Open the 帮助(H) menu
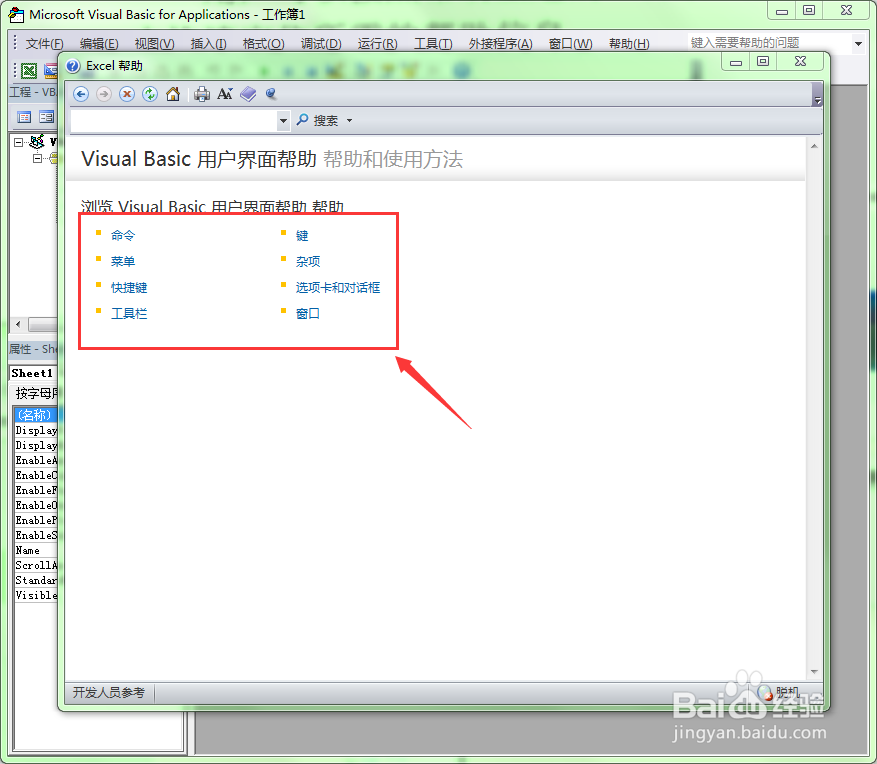This screenshot has width=877, height=764. [x=629, y=44]
